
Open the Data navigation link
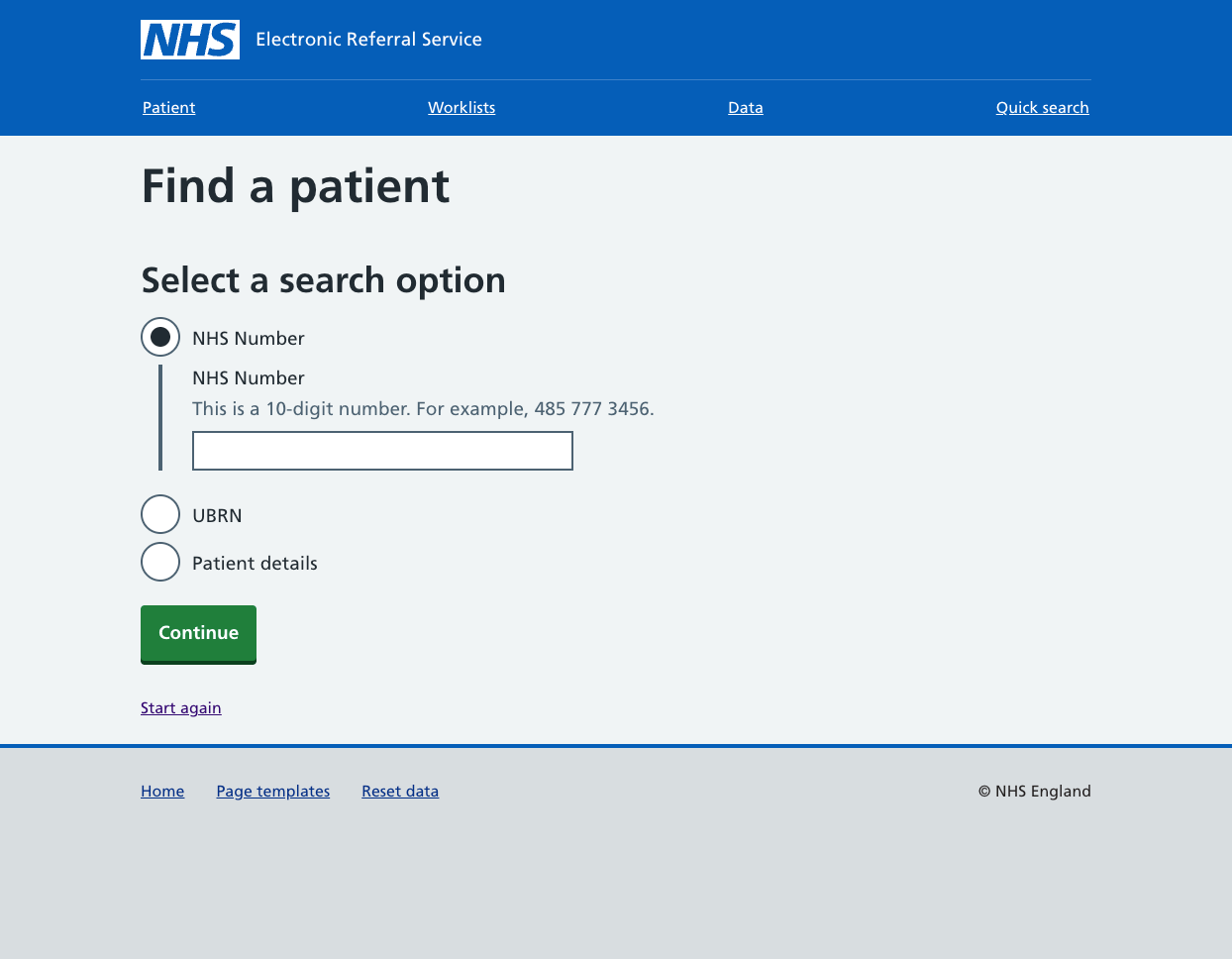tap(745, 108)
